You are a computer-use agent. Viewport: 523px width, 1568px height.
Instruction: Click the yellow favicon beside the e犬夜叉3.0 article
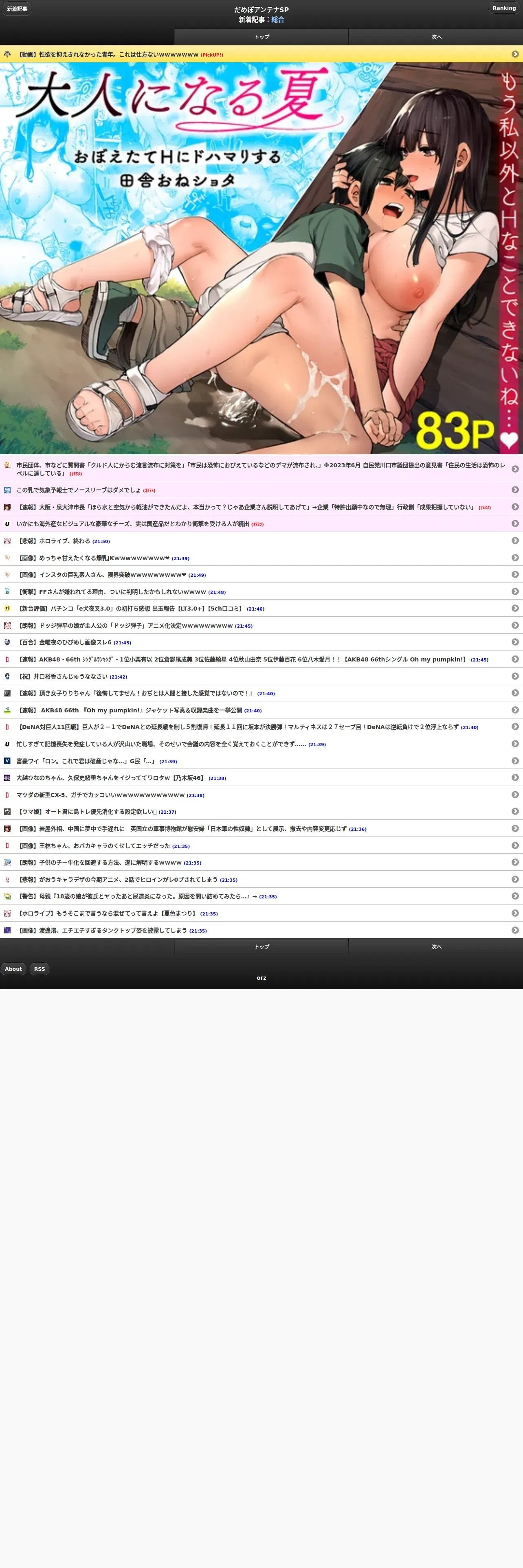point(7,608)
